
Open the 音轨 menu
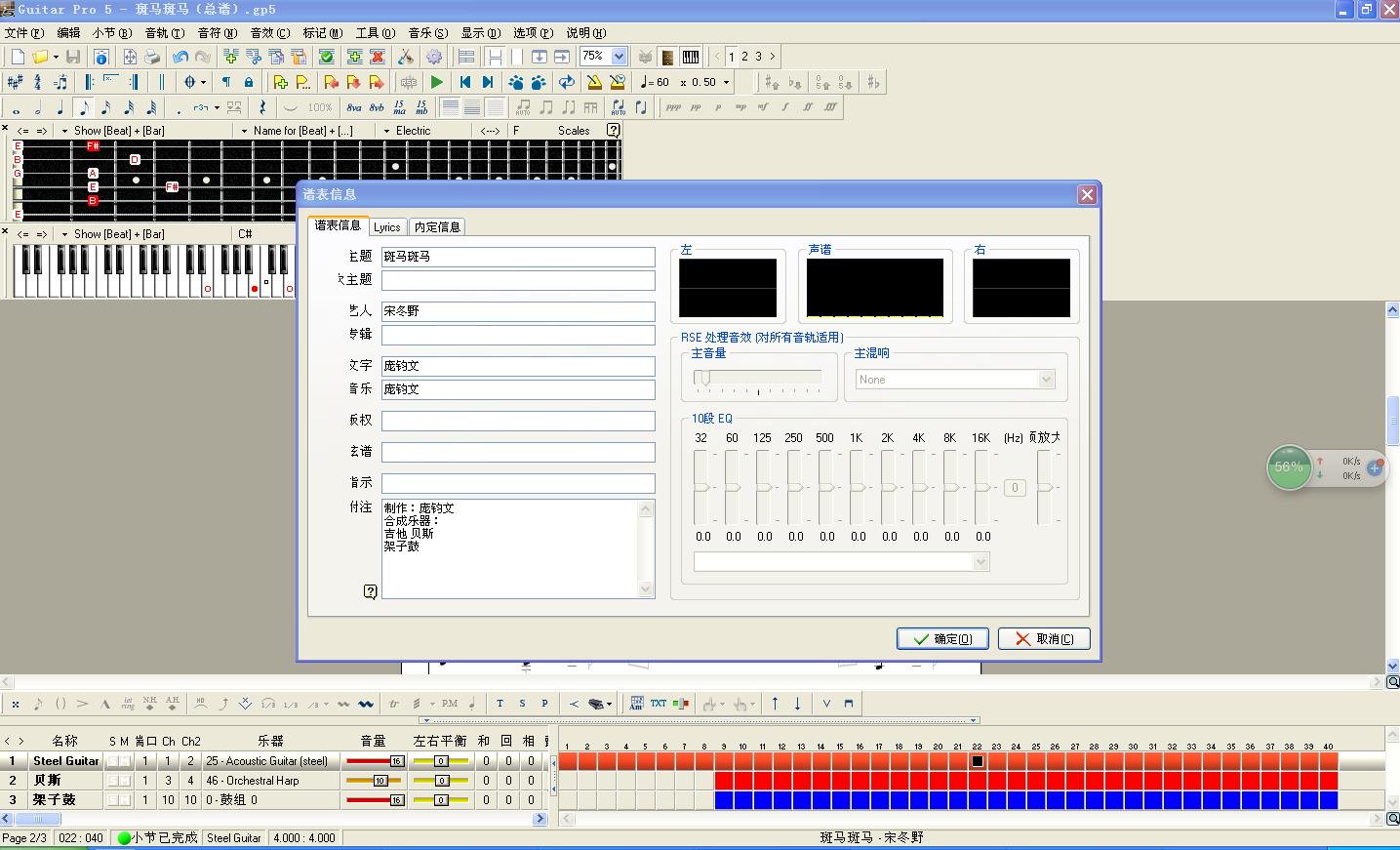click(164, 32)
